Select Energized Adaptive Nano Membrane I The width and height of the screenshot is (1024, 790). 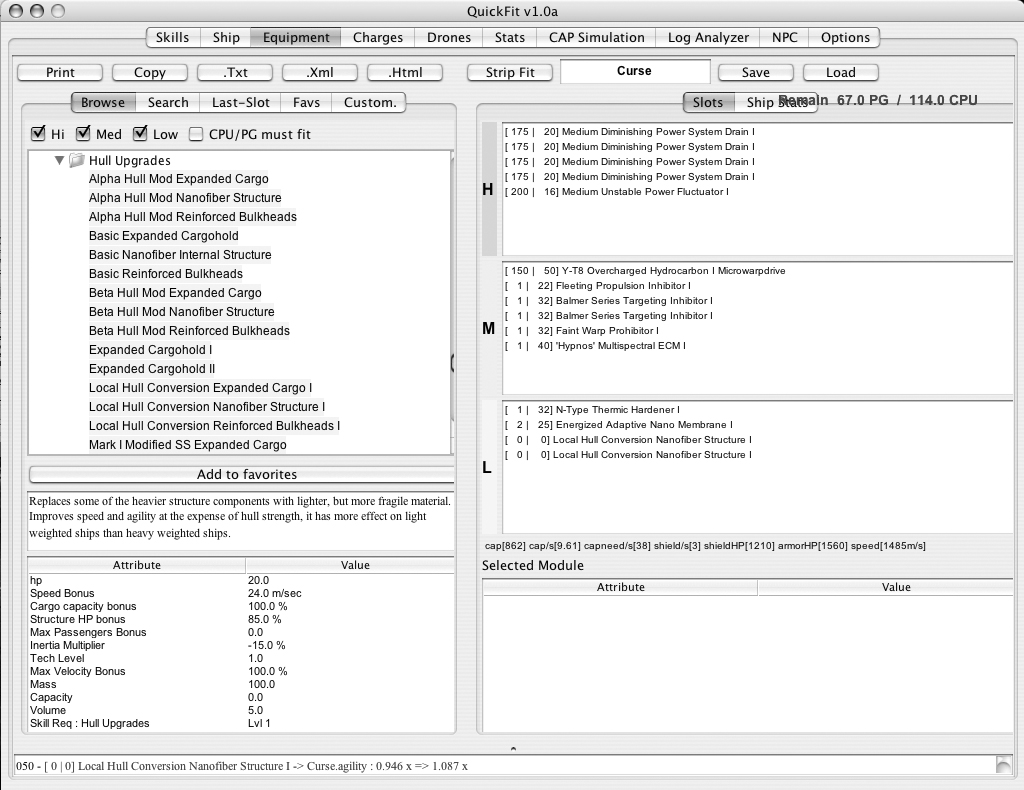click(x=618, y=425)
